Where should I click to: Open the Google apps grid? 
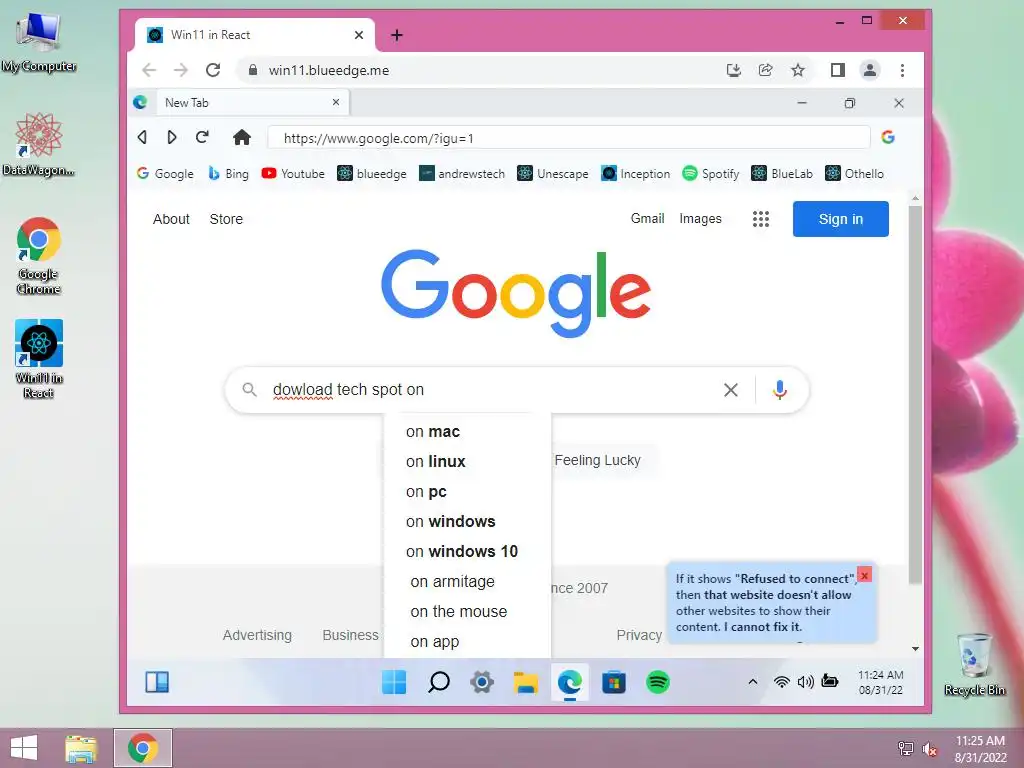pyautogui.click(x=761, y=219)
